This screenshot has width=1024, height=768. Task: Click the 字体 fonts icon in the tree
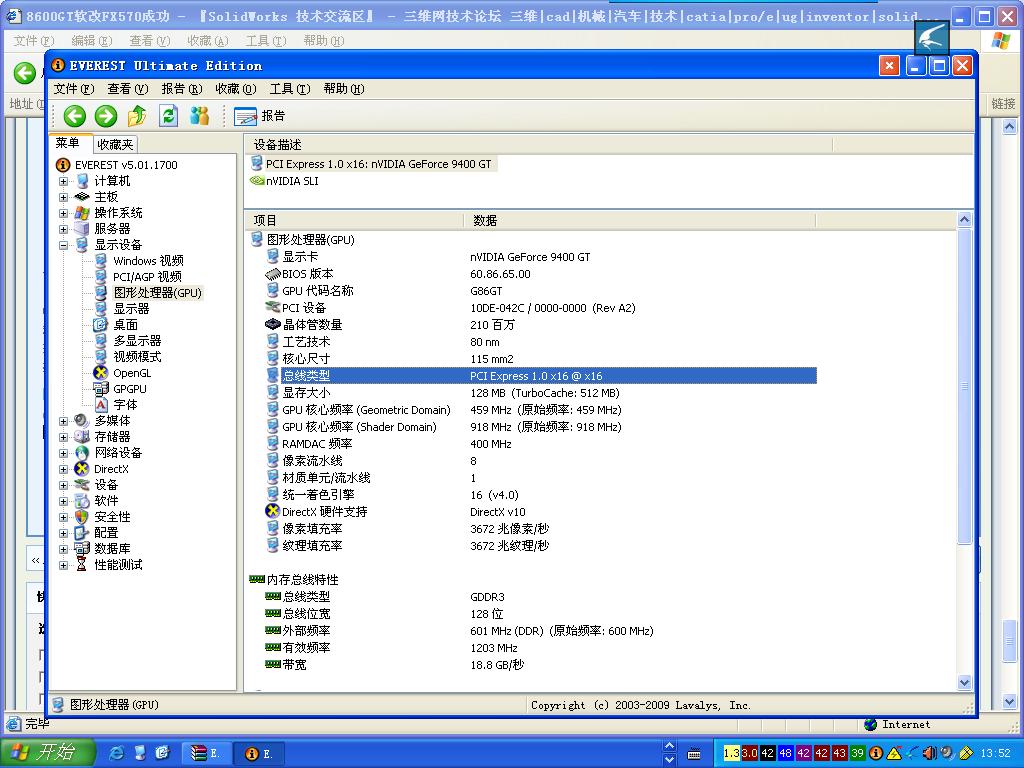[101, 405]
